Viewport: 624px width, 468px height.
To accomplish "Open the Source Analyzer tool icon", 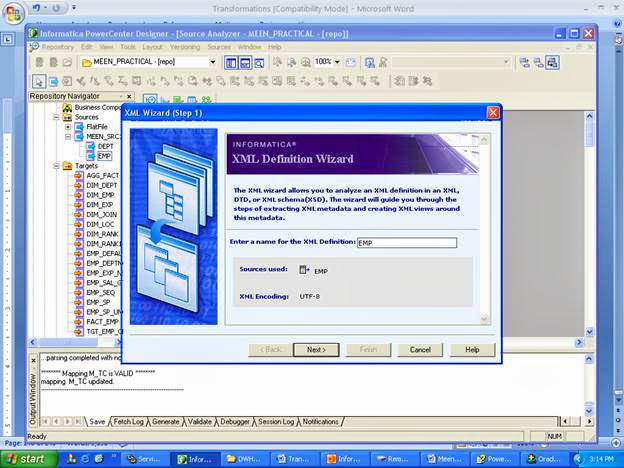I will 150,99.
